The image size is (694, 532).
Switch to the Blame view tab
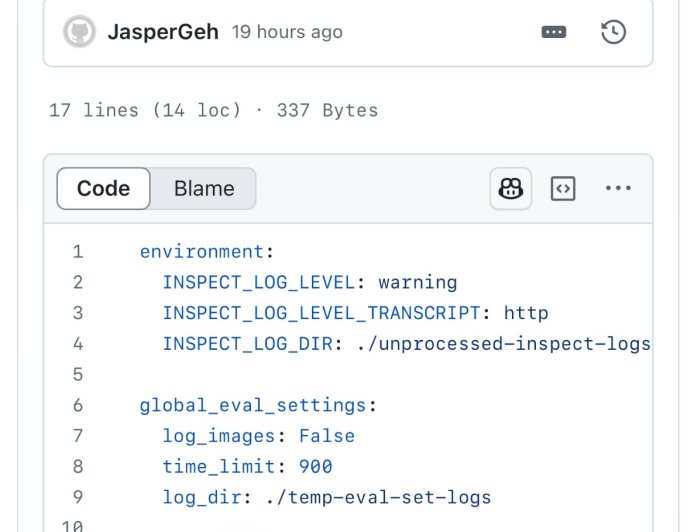pos(204,189)
